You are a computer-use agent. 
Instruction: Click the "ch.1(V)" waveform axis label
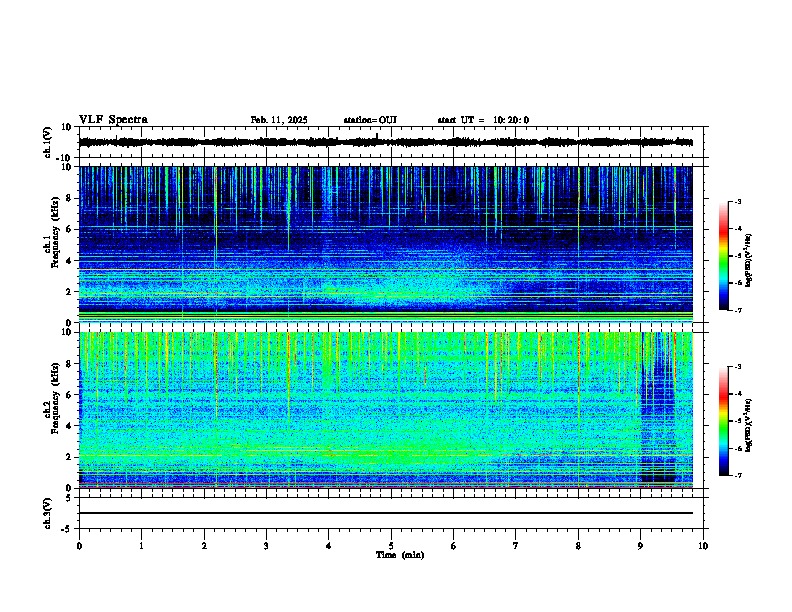tap(48, 142)
